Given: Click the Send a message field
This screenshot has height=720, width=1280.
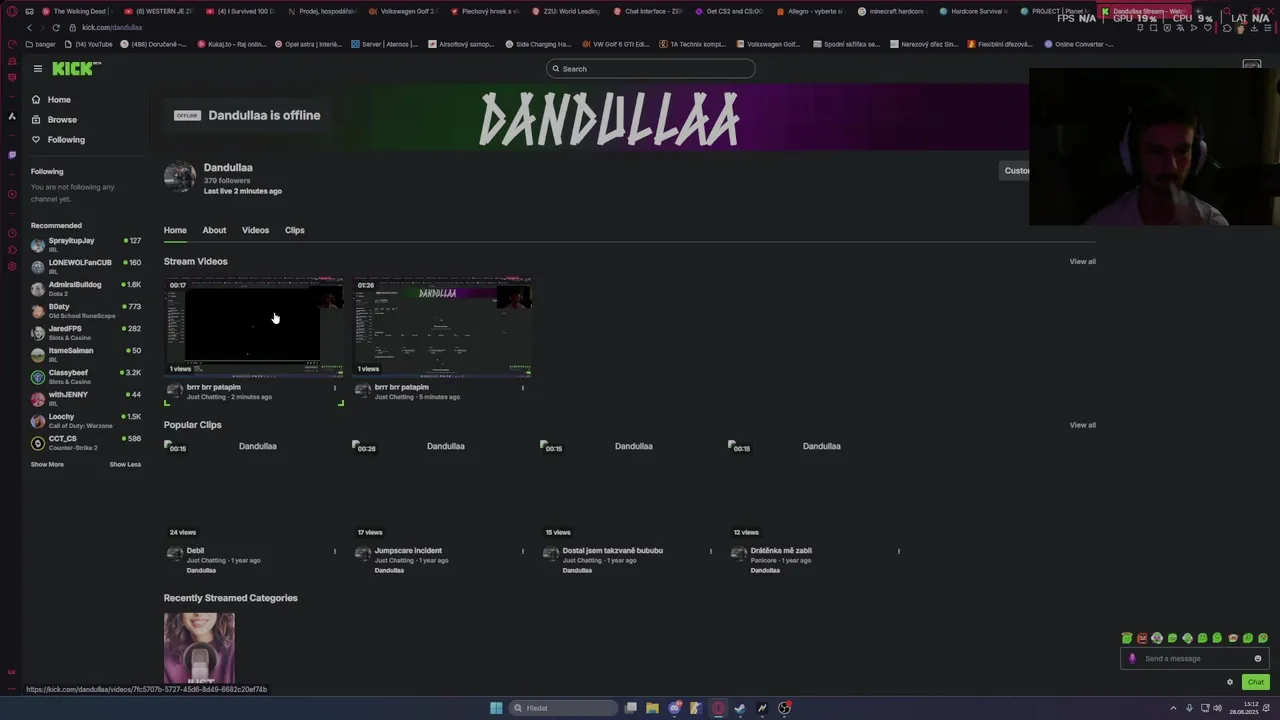Looking at the screenshot, I should [1195, 658].
